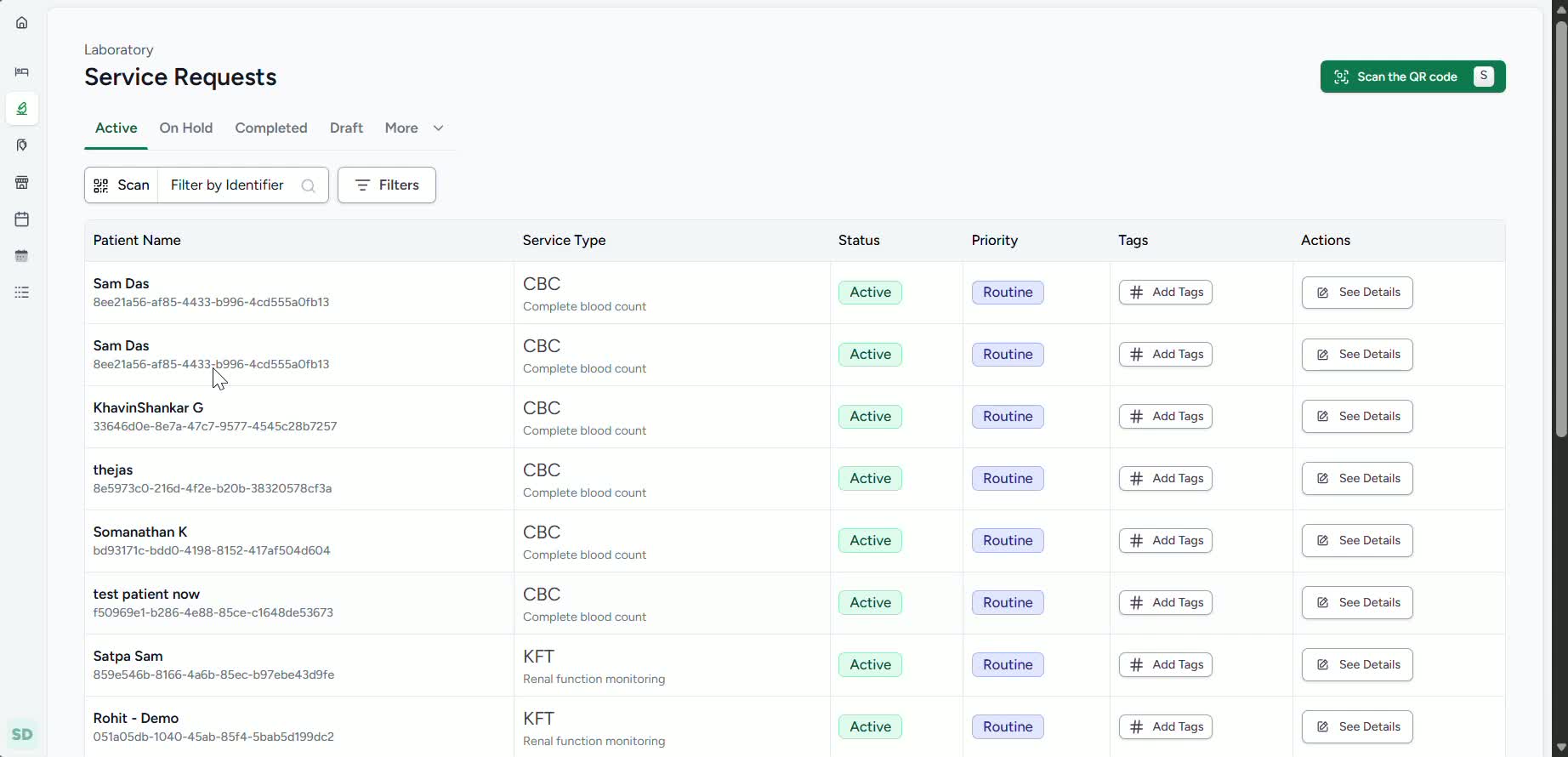The width and height of the screenshot is (1568, 757).
Task: See Details for Rohit - Demo
Action: click(1357, 727)
